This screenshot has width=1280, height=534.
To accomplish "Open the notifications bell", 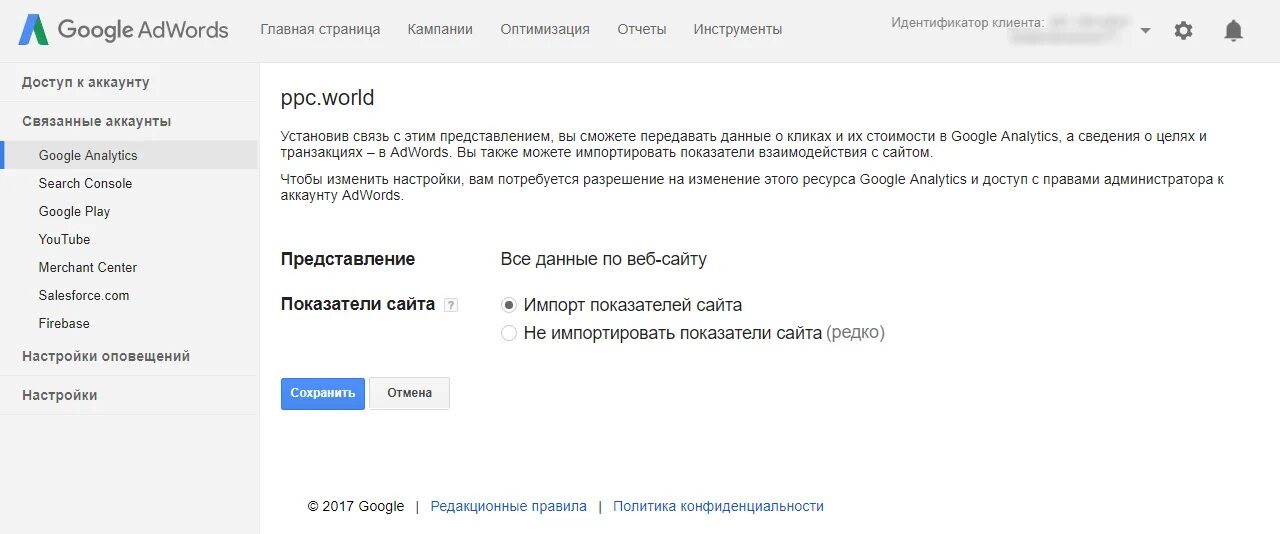I will (x=1233, y=31).
